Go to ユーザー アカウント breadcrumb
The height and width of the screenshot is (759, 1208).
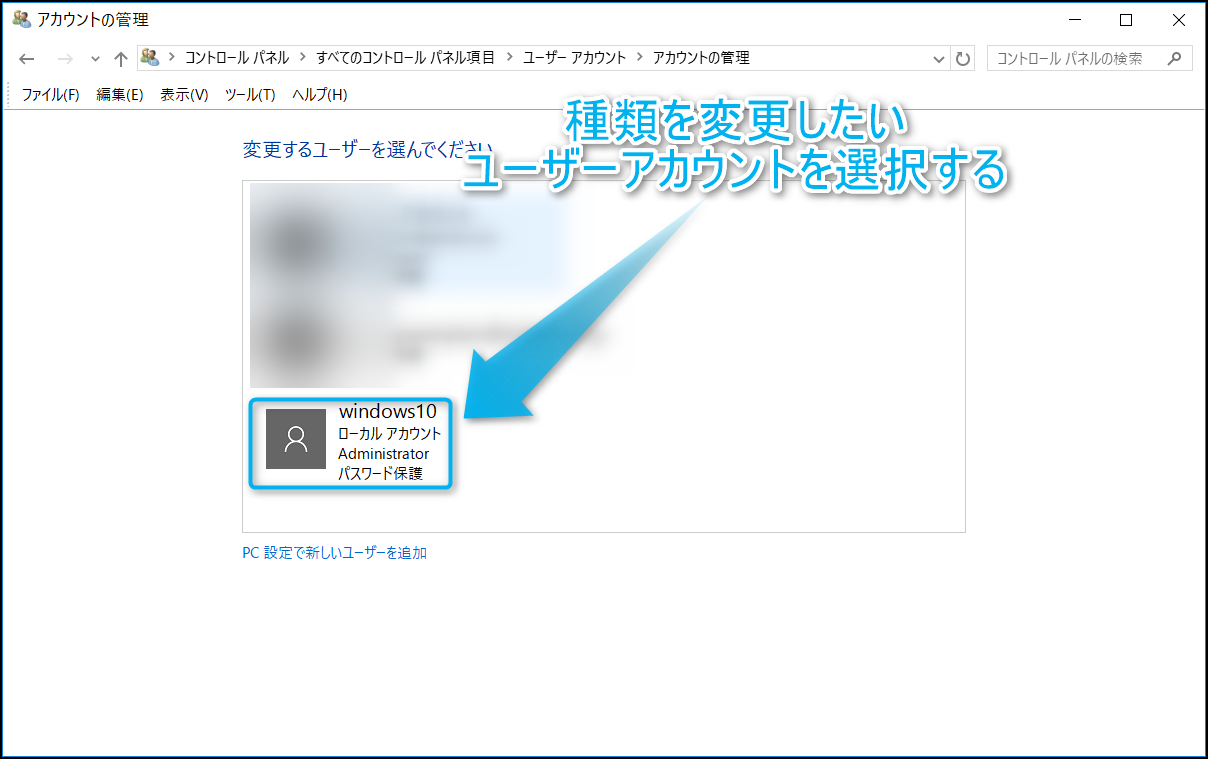574,58
